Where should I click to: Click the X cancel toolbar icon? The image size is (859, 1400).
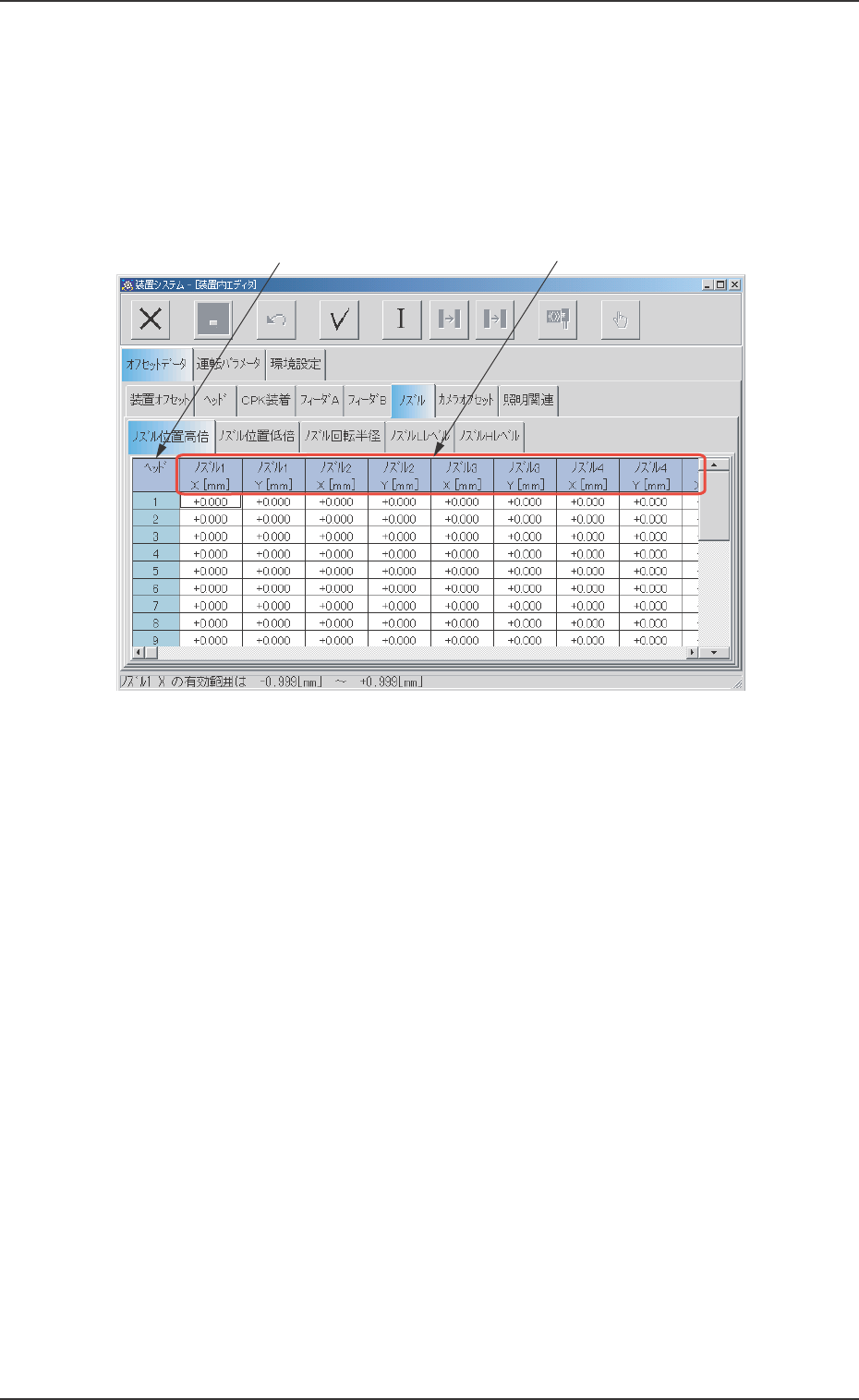point(150,320)
